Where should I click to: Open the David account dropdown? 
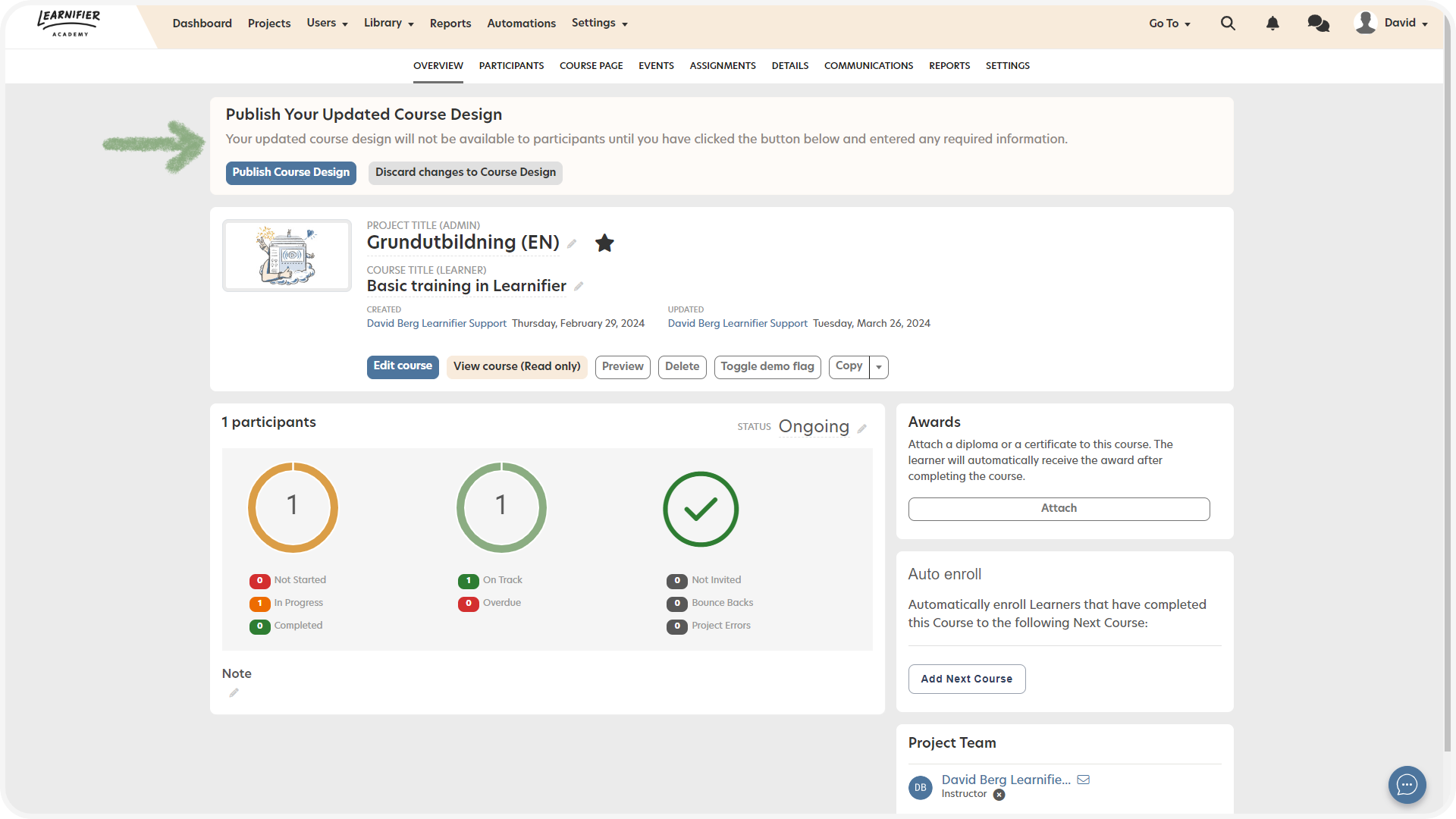pos(1406,24)
